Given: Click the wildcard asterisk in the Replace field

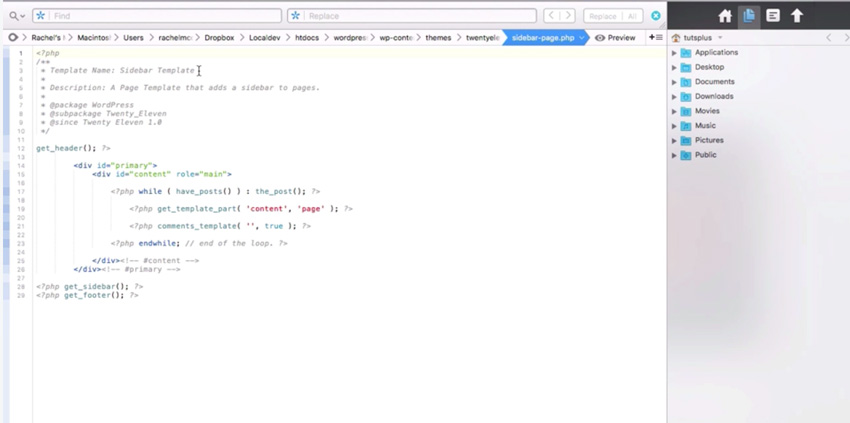Looking at the screenshot, I should point(295,16).
